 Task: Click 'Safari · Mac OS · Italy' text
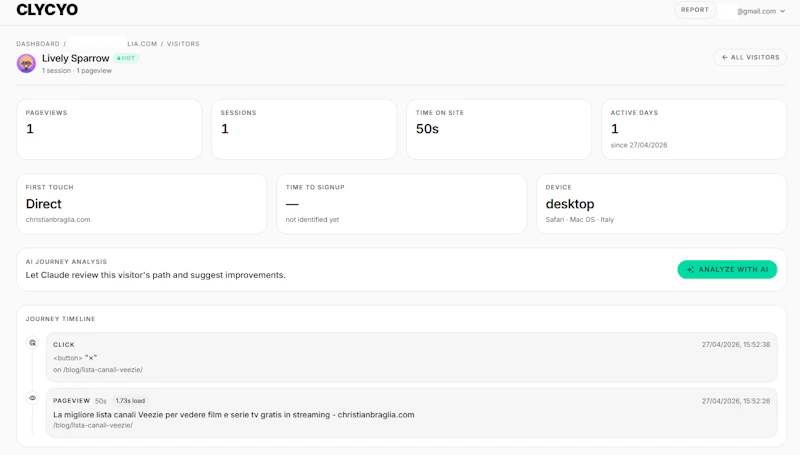[x=580, y=220]
